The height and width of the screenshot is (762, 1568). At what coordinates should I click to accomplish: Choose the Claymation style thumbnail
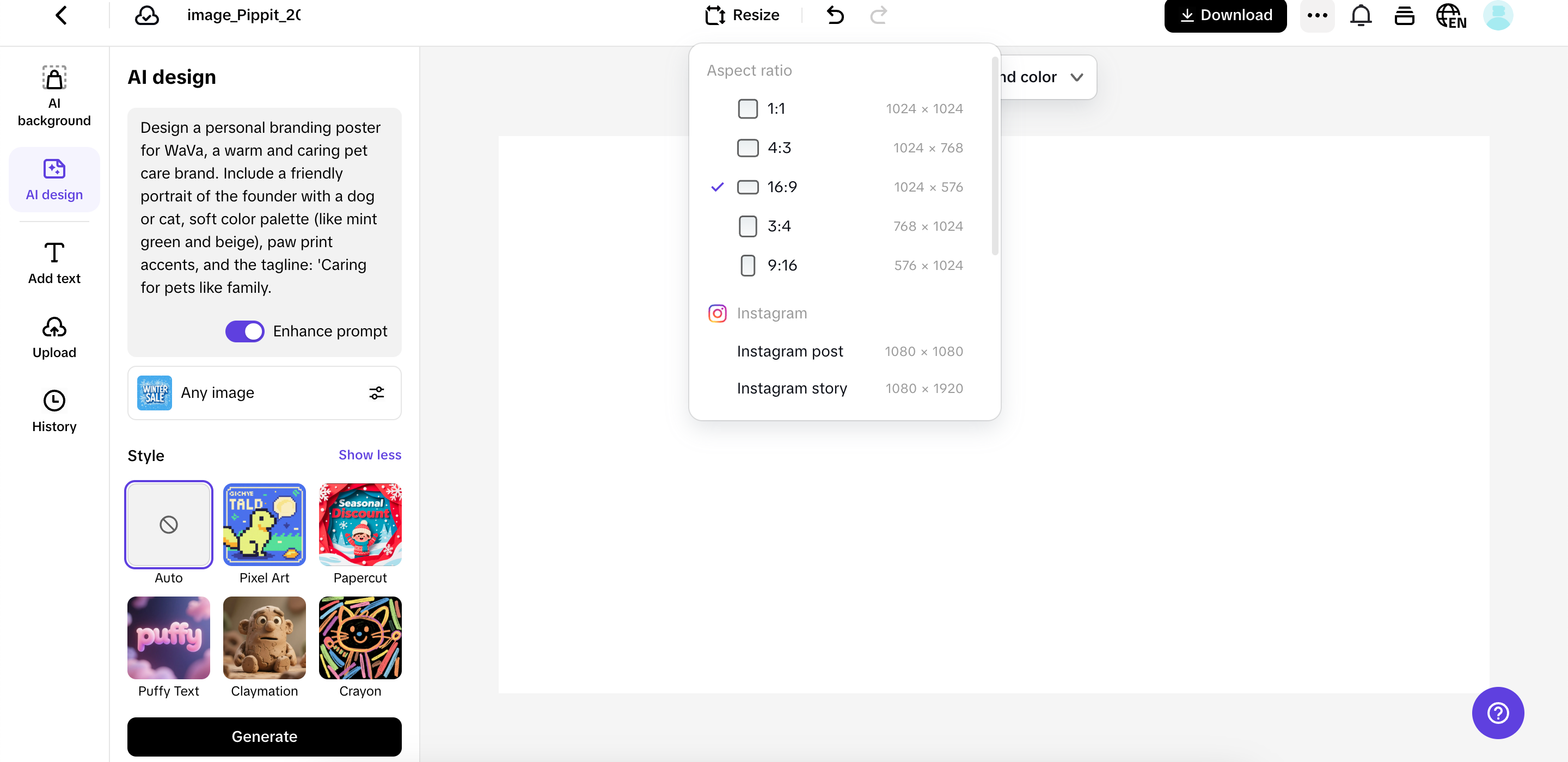click(264, 638)
